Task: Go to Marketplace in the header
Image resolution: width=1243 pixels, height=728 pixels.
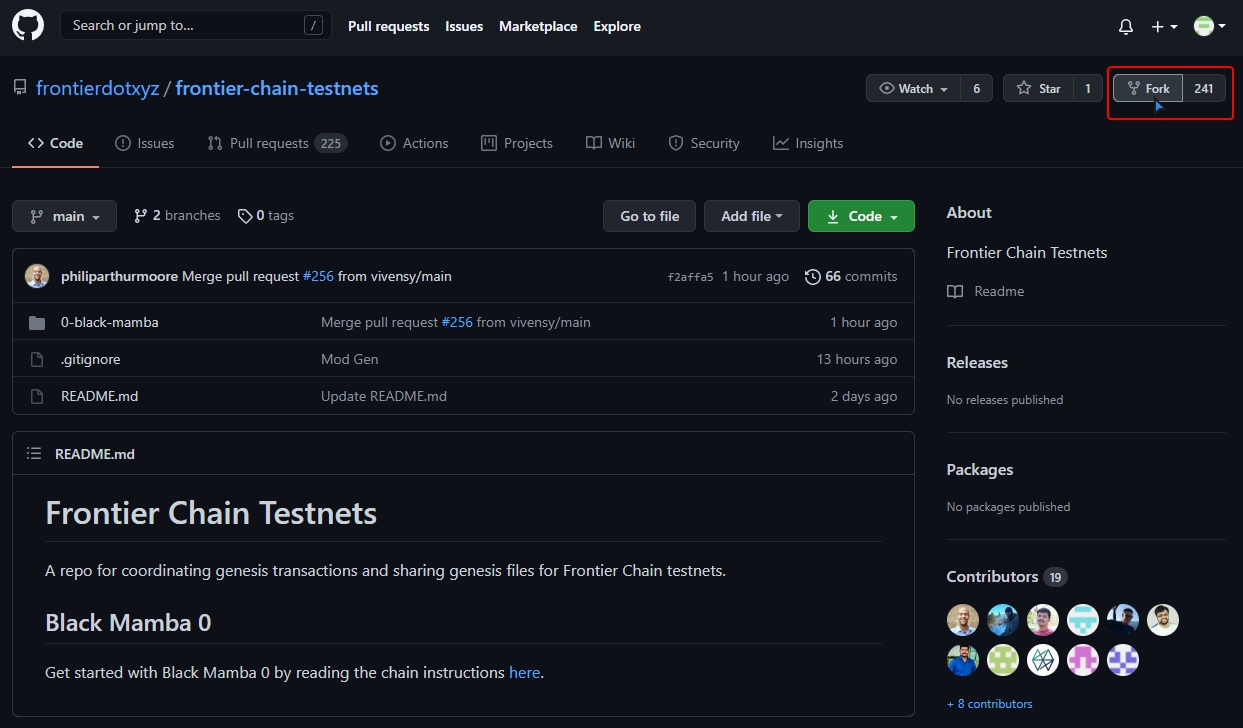Action: 538,26
